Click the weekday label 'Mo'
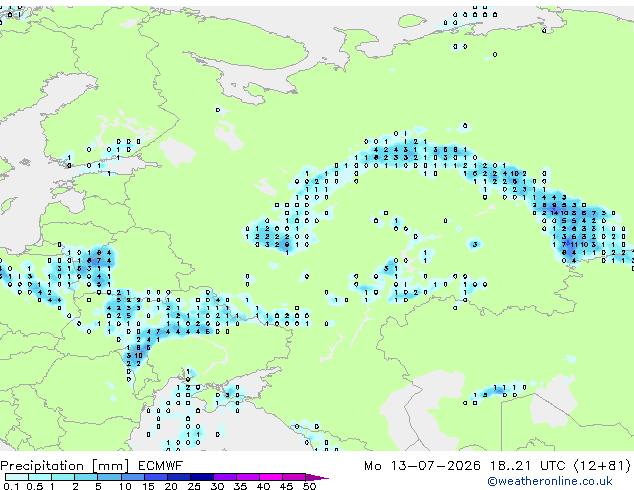This screenshot has width=634, height=490. (373, 466)
